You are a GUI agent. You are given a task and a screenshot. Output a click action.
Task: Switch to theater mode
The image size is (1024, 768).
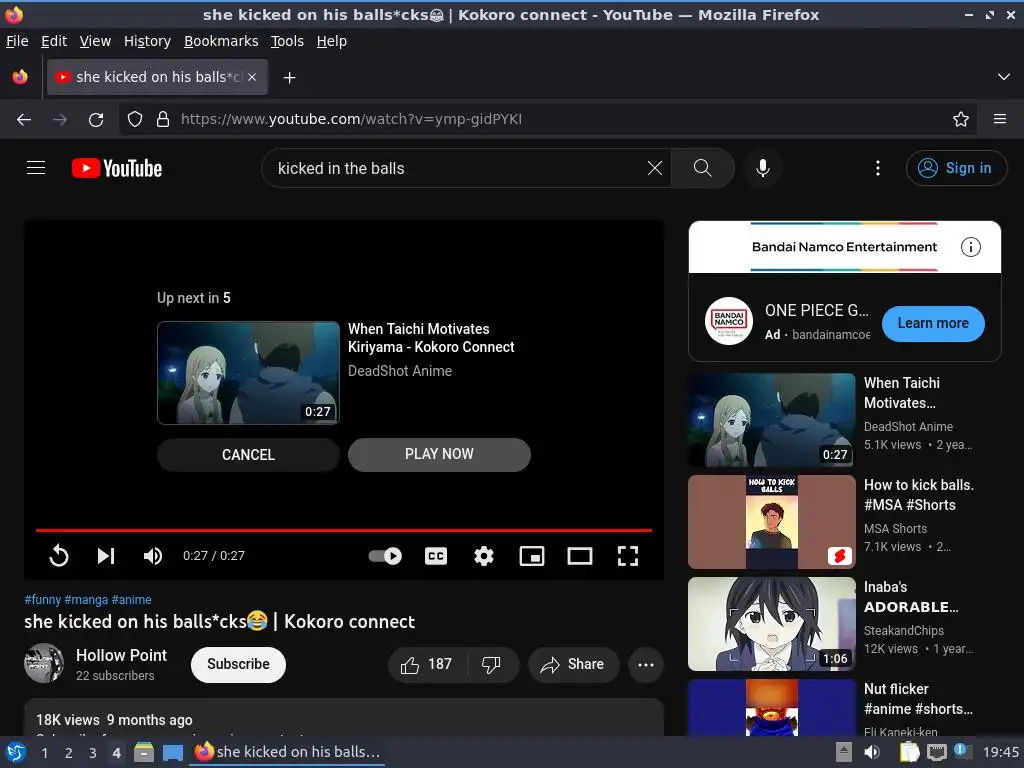click(x=580, y=556)
